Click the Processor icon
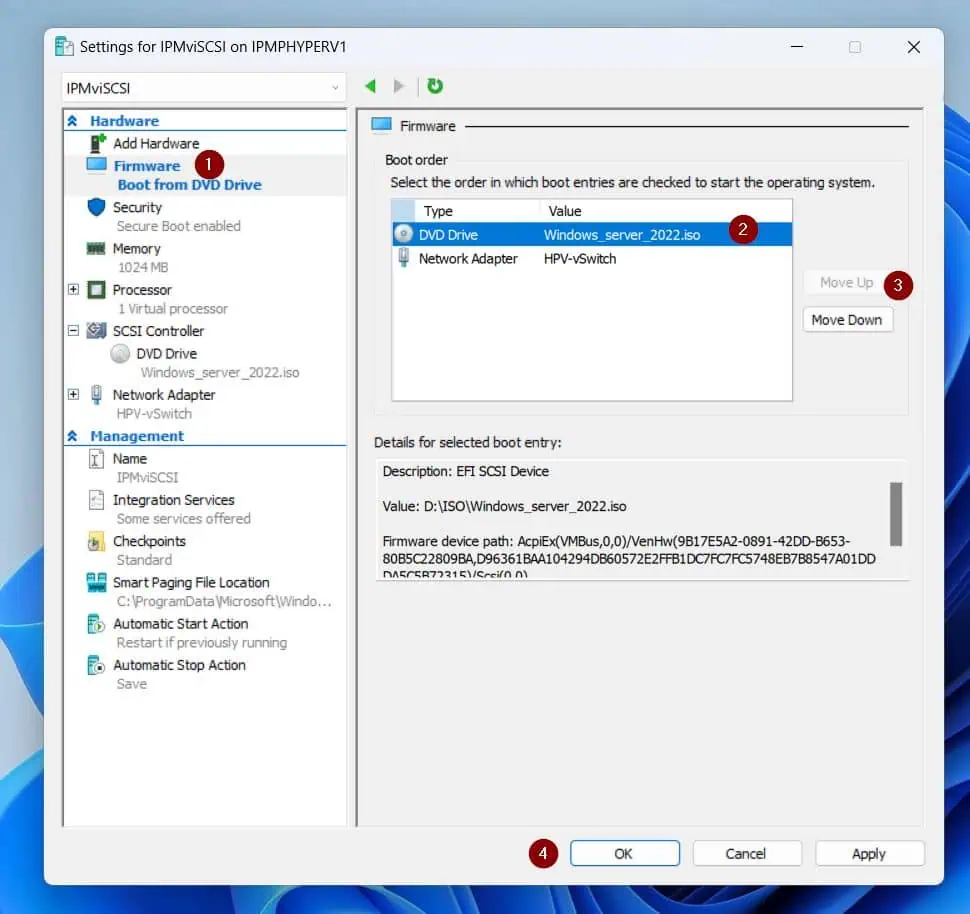Image resolution: width=970 pixels, height=914 pixels. point(97,290)
